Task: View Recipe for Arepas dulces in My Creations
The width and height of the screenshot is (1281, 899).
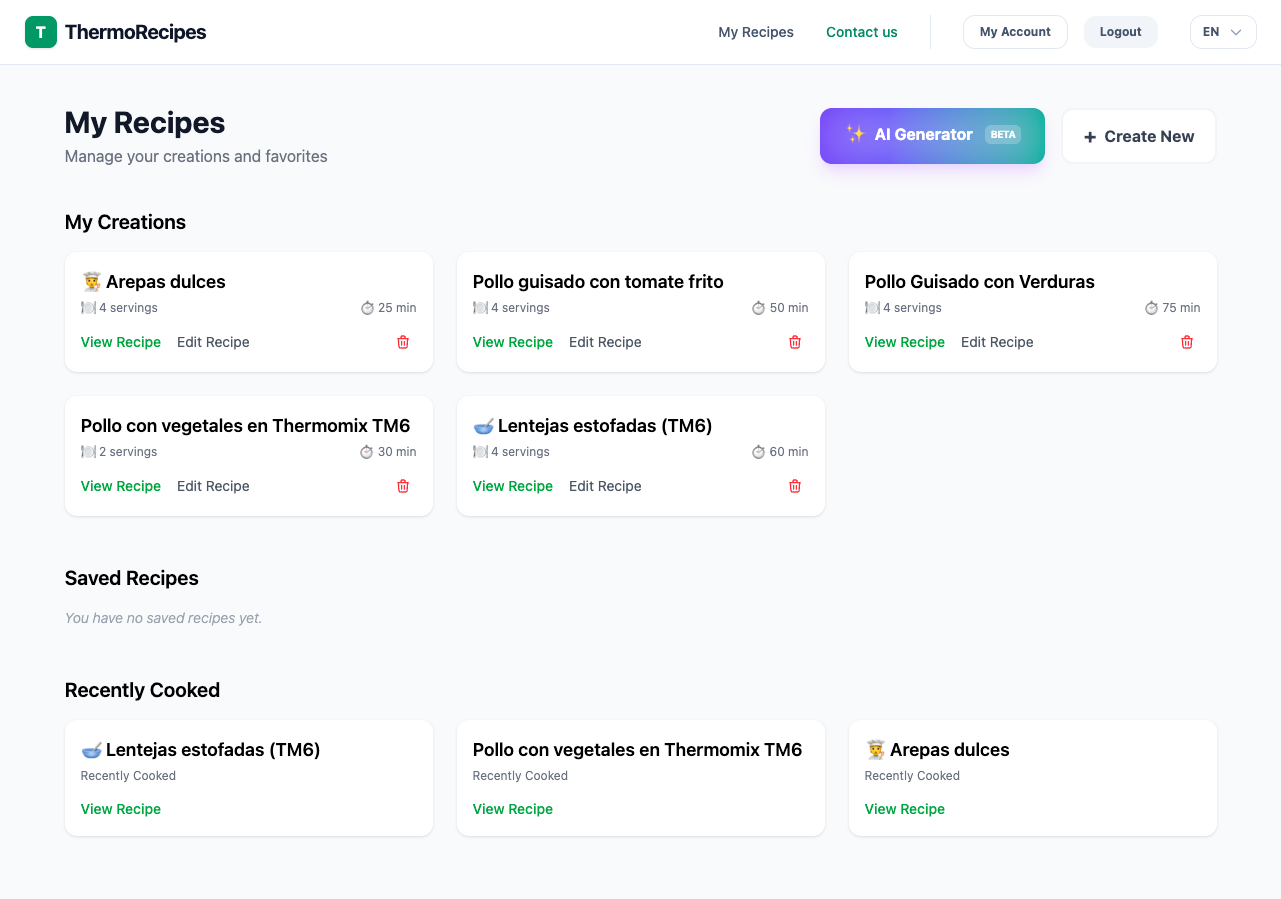Action: click(121, 342)
